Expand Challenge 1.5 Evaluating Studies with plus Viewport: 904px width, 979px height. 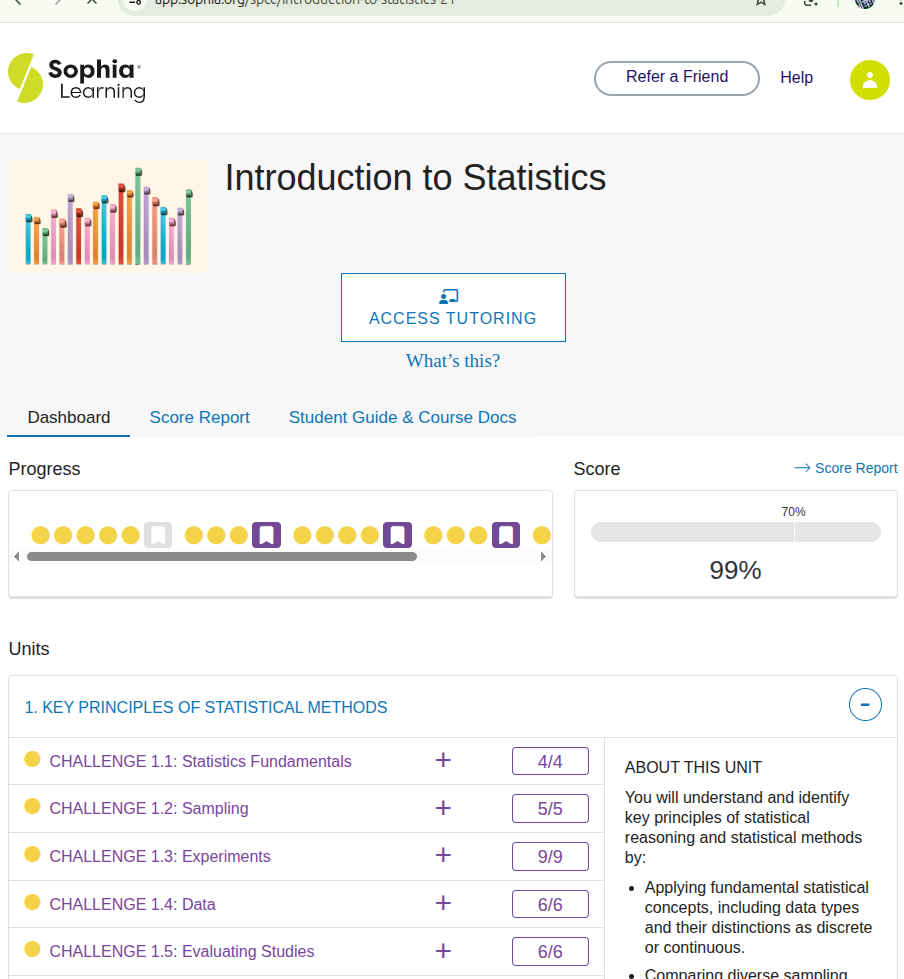(x=443, y=951)
